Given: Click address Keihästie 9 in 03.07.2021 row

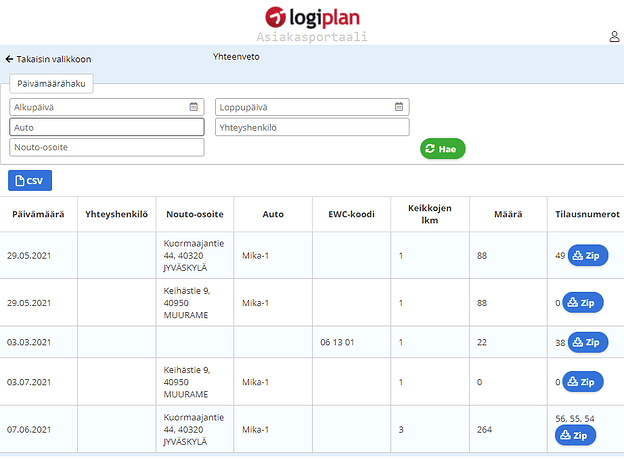Looking at the screenshot, I should 187,382.
